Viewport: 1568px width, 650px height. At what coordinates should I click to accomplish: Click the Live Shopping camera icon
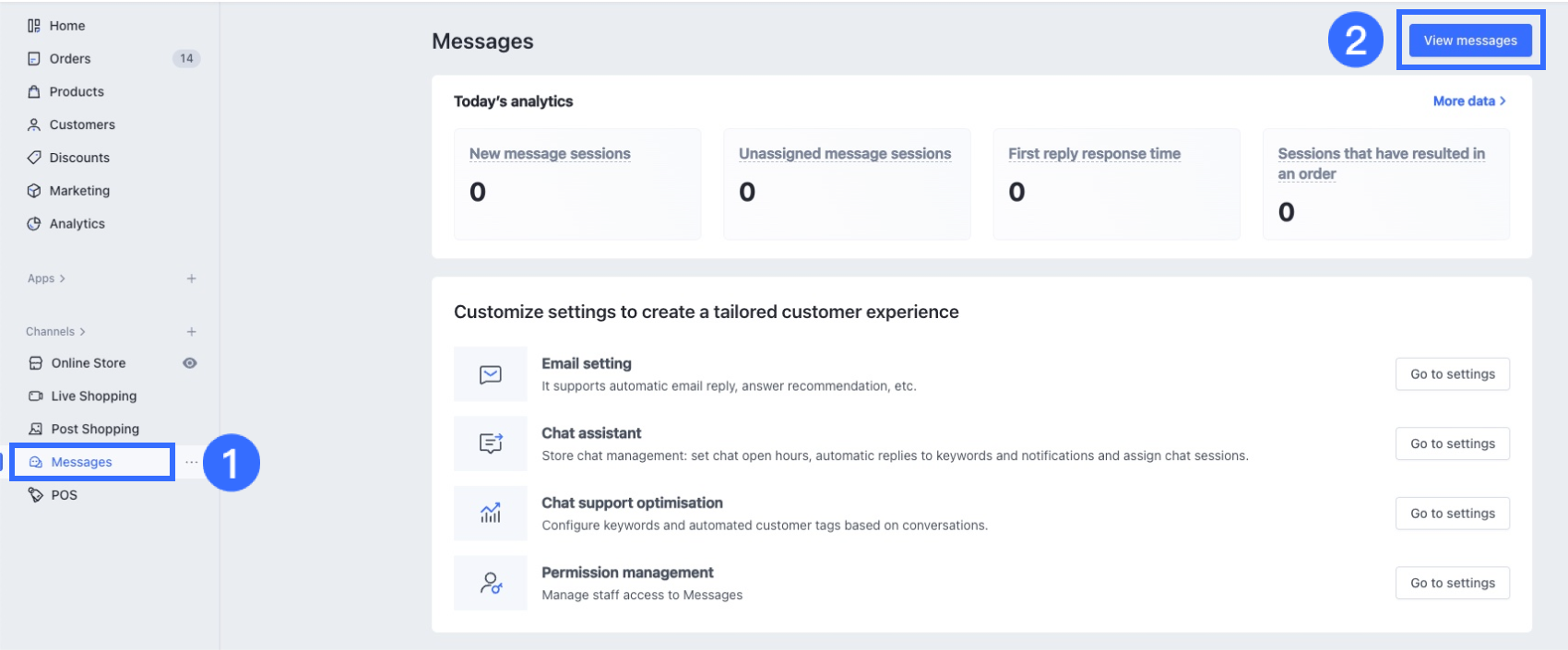coord(36,396)
